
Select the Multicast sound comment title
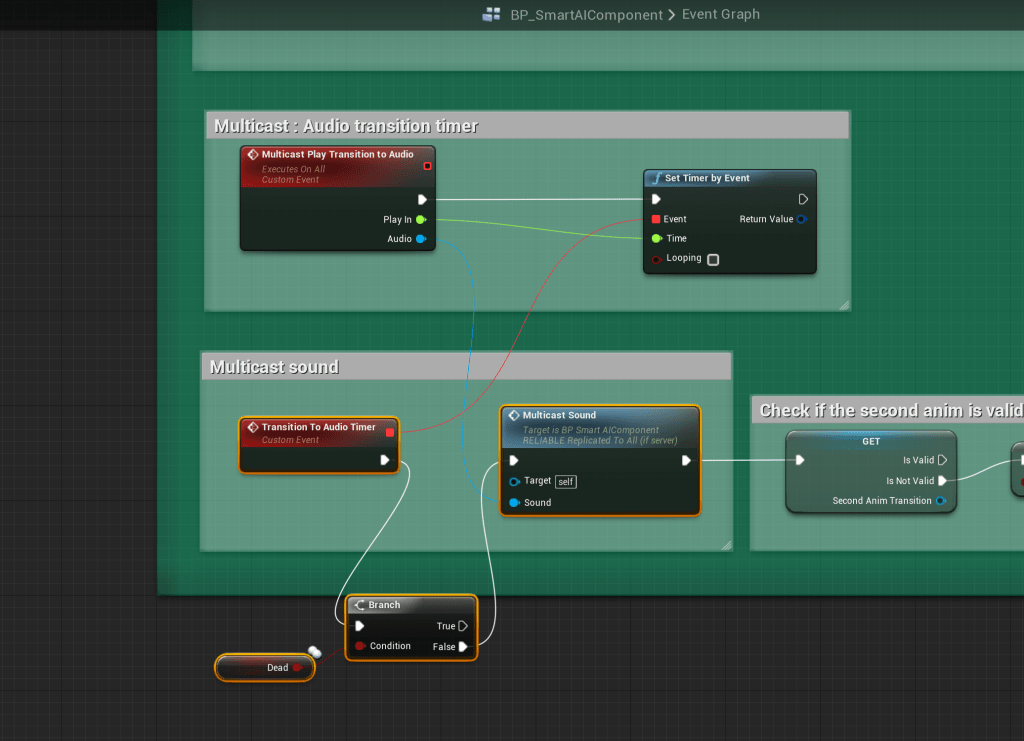coord(274,367)
